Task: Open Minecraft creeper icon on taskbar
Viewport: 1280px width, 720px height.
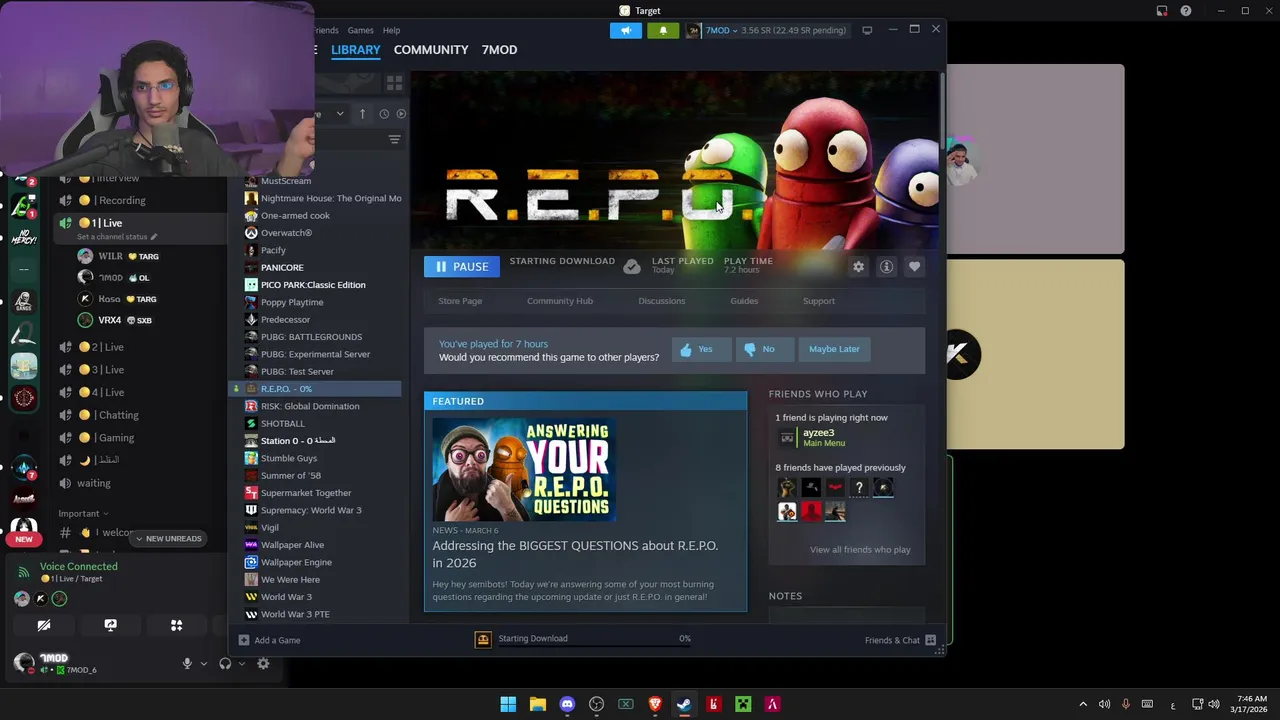Action: [743, 704]
